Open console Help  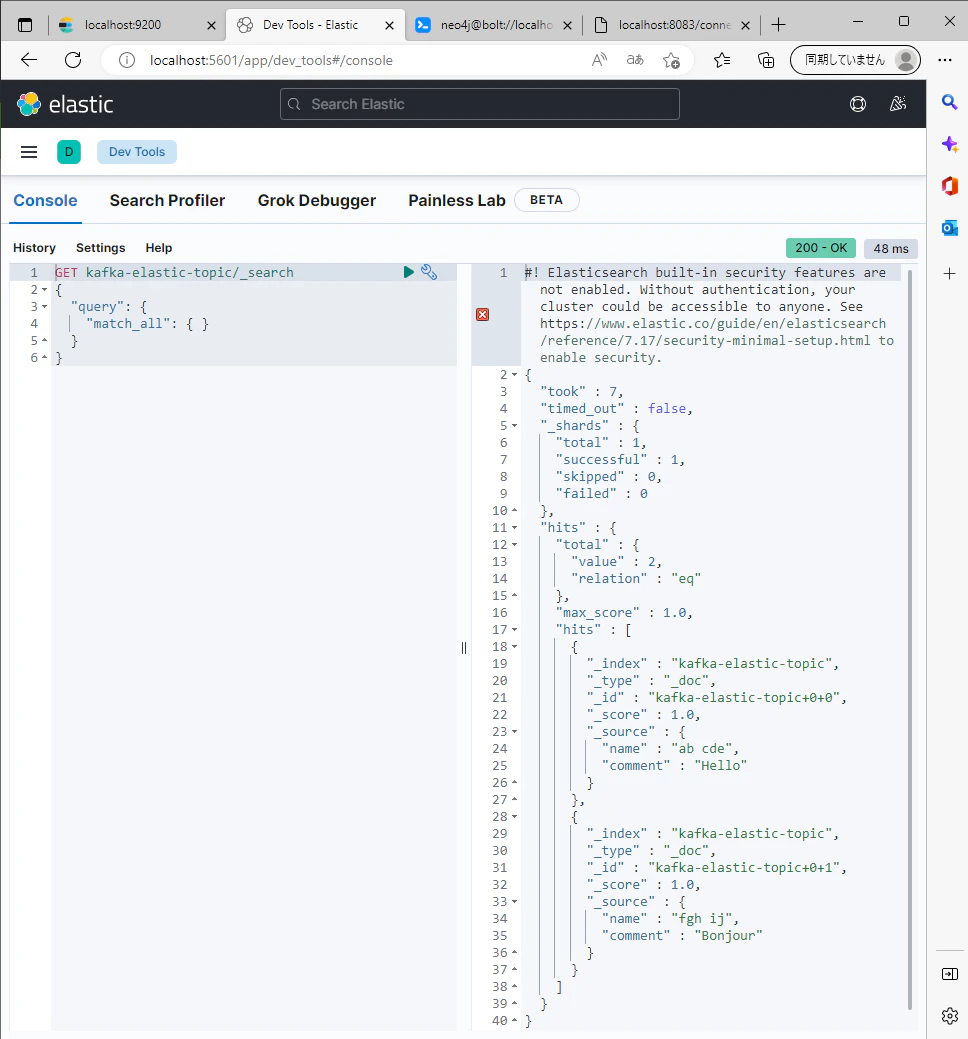tap(159, 248)
